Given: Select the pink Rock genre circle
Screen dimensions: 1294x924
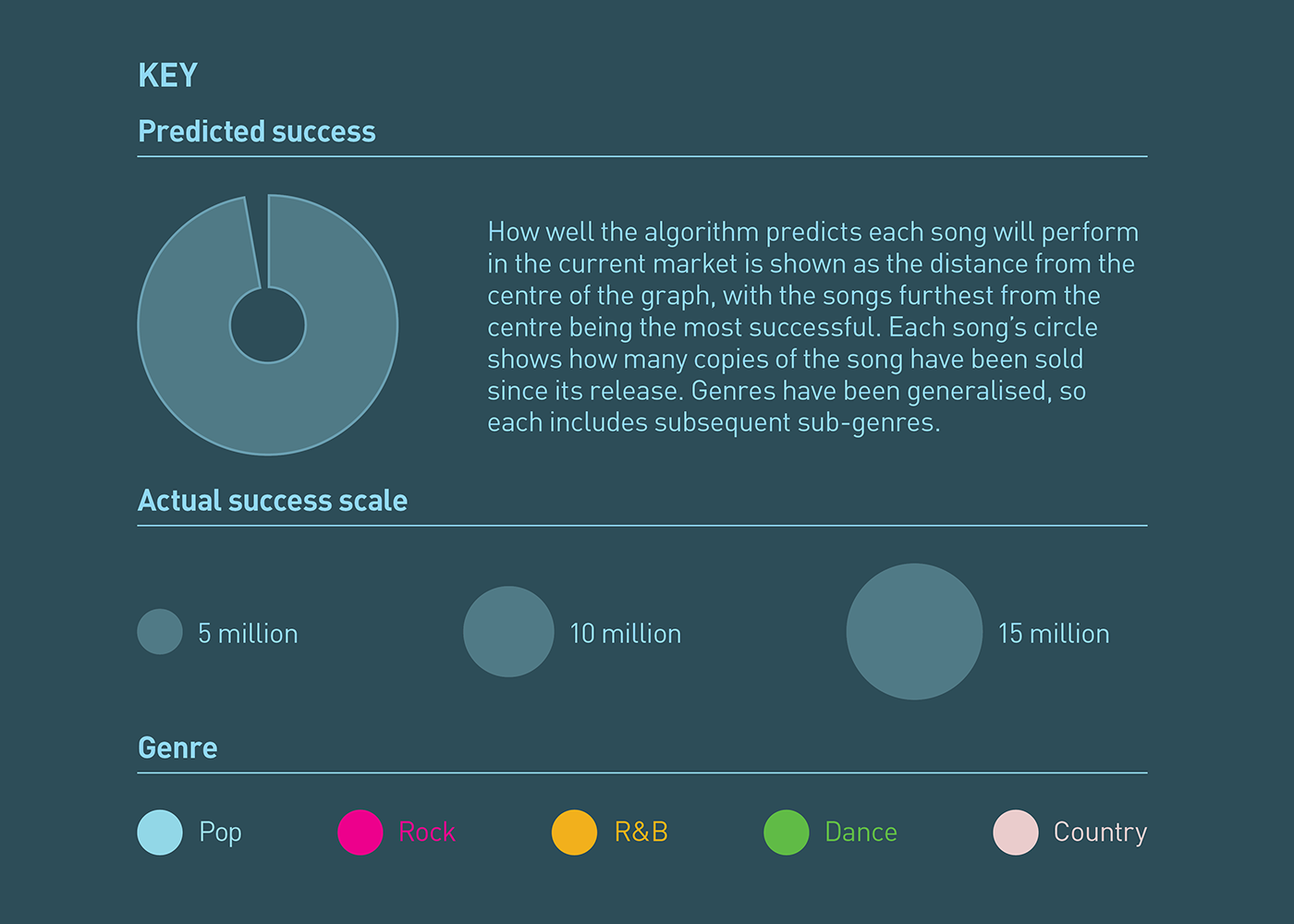Looking at the screenshot, I should 360,833.
